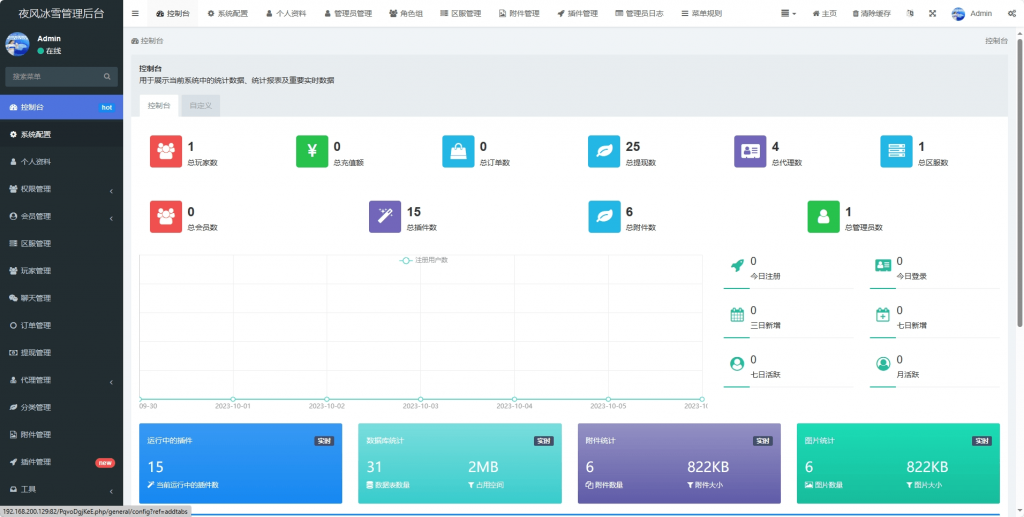
Task: Open 区服管理 top tab
Action: tap(460, 13)
